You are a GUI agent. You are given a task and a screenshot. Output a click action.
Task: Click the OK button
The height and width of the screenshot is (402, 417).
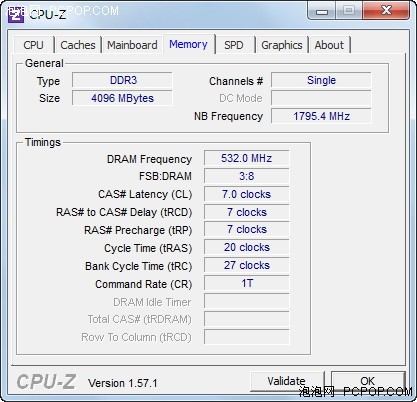click(x=368, y=381)
